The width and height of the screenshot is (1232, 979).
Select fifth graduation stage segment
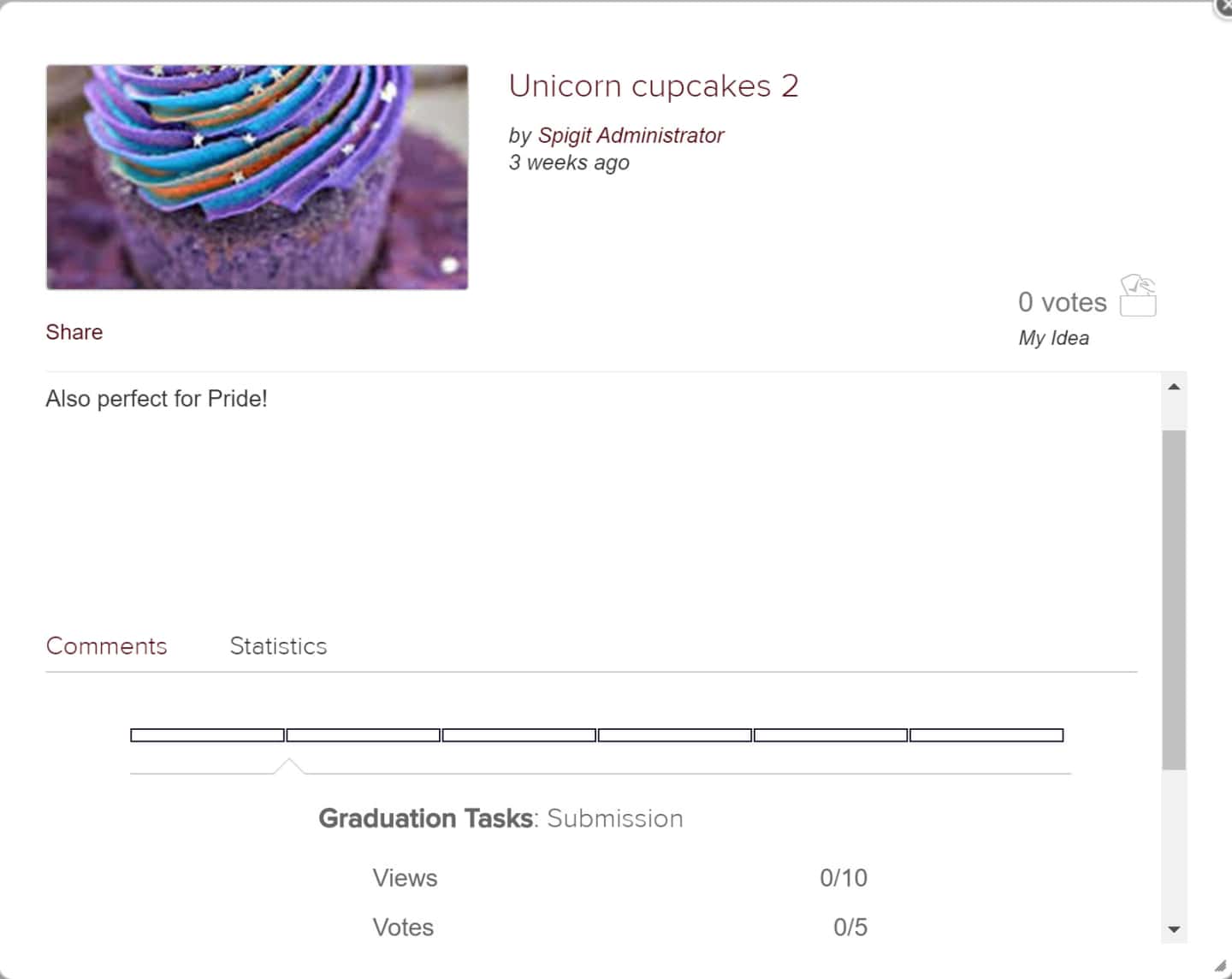pyautogui.click(x=830, y=735)
